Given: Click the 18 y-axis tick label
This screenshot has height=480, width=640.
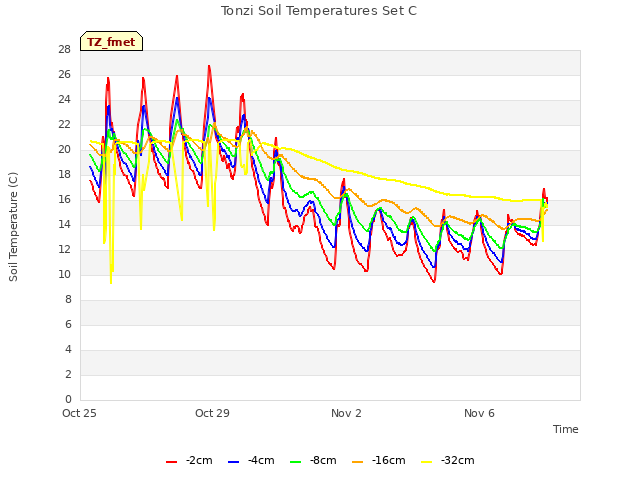Looking at the screenshot, I should tap(64, 174).
